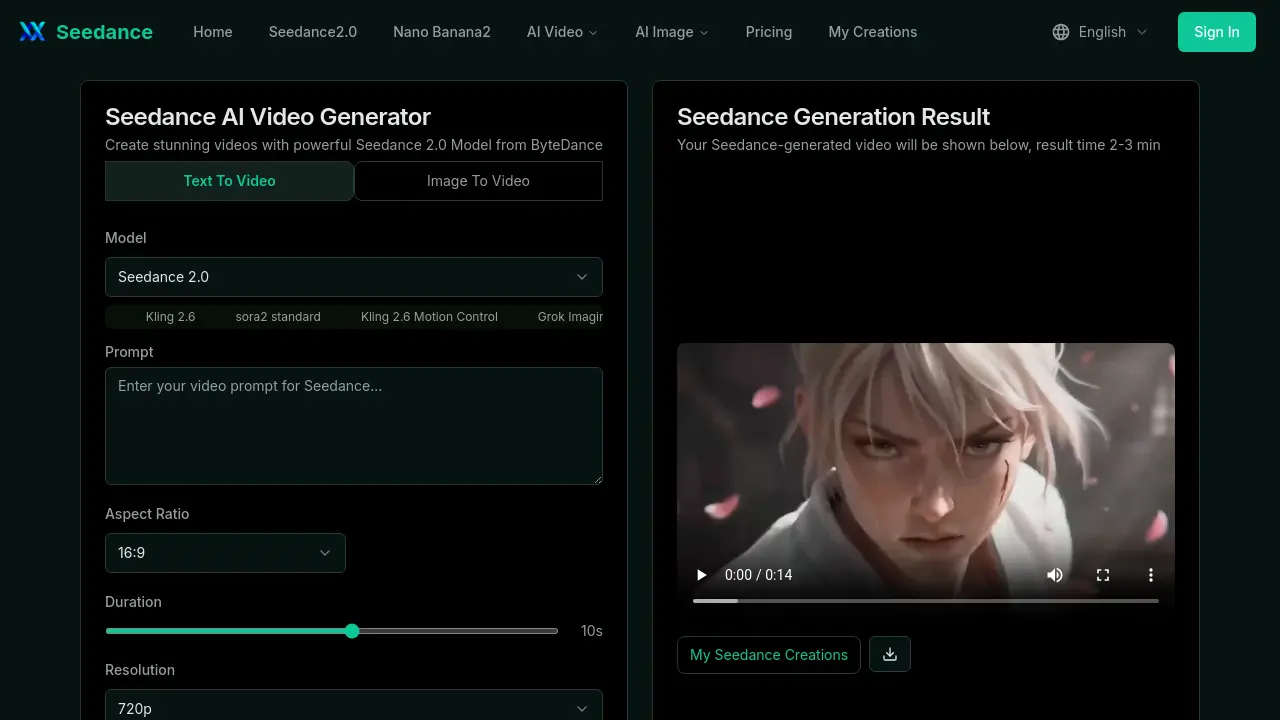Open the Seedance2.0 nav item
The width and height of the screenshot is (1280, 720).
pos(313,32)
